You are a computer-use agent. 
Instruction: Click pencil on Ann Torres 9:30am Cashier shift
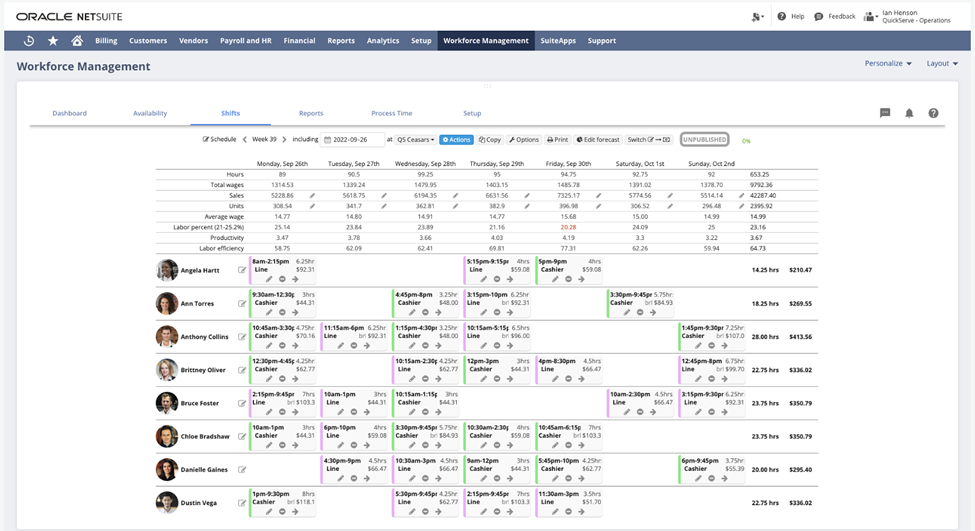point(268,312)
